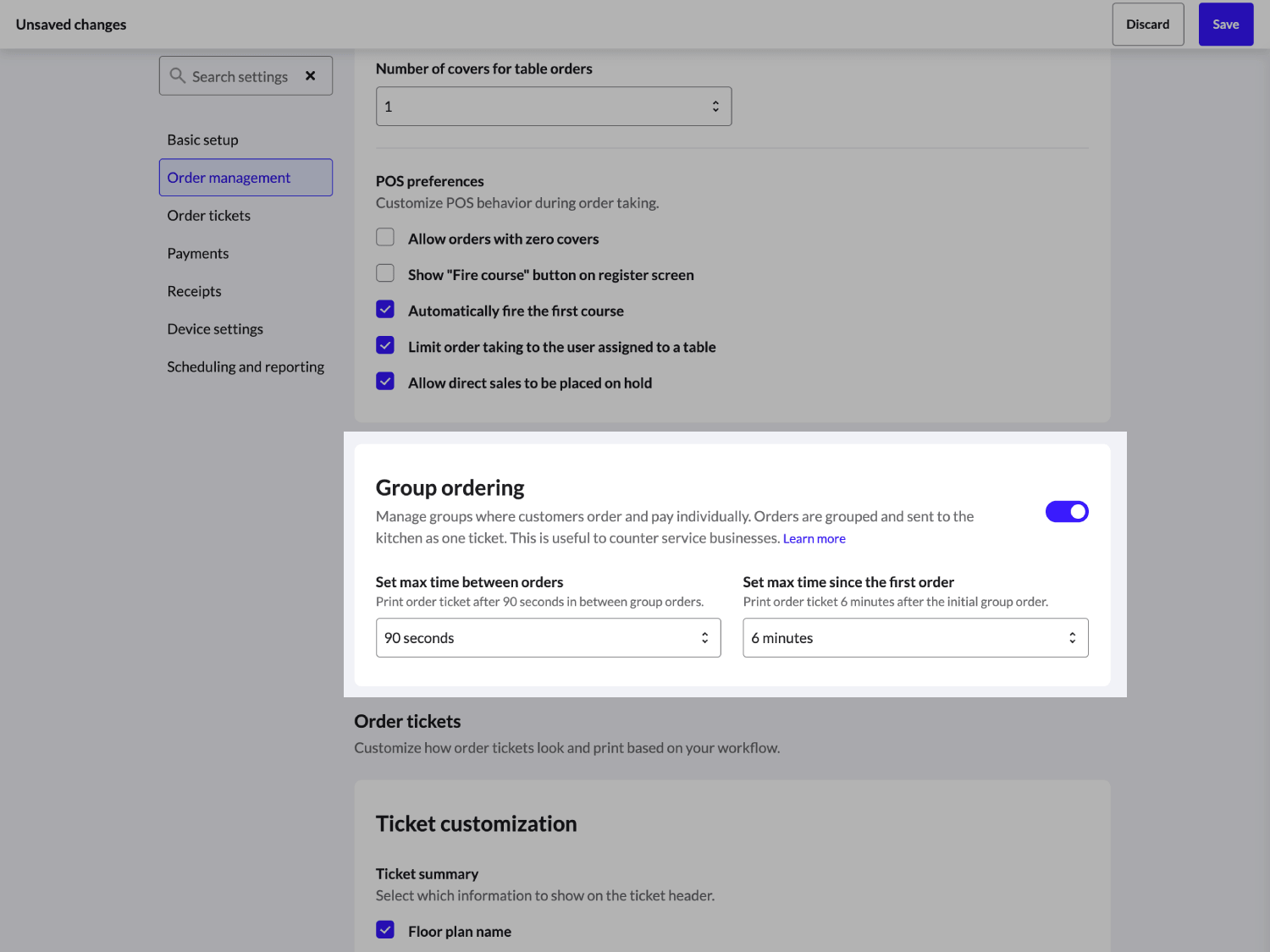Go to Order tickets sidebar item
Image resolution: width=1270 pixels, height=952 pixels.
(x=208, y=216)
